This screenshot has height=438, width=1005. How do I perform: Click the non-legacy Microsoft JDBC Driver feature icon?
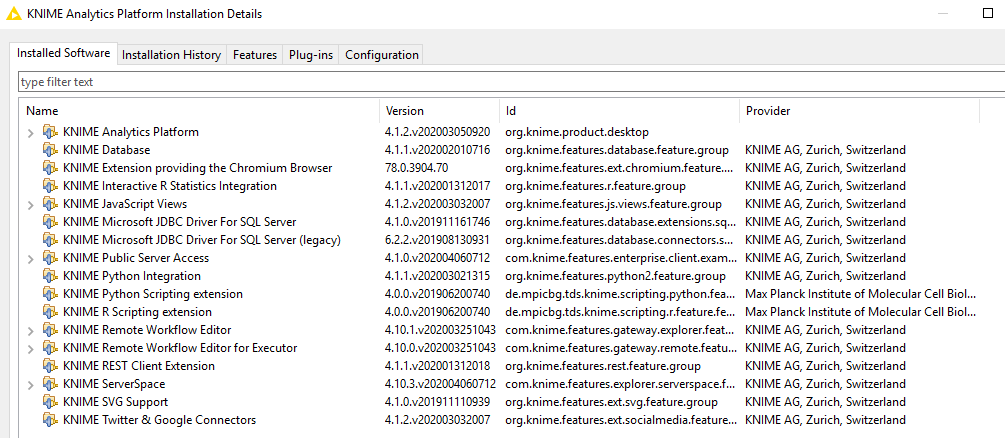point(50,222)
